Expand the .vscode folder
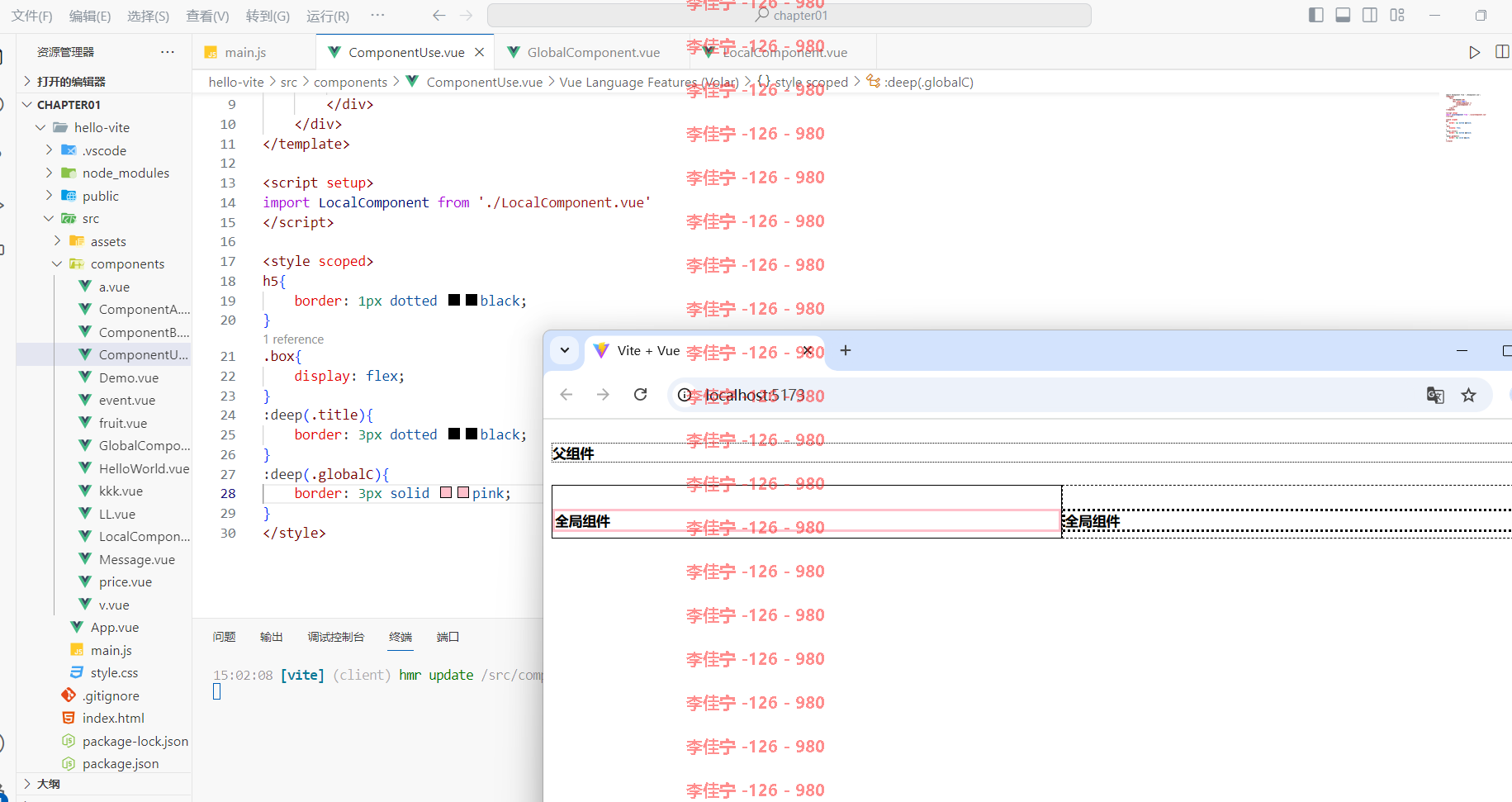Screen dimensions: 1512x802 click(104, 150)
